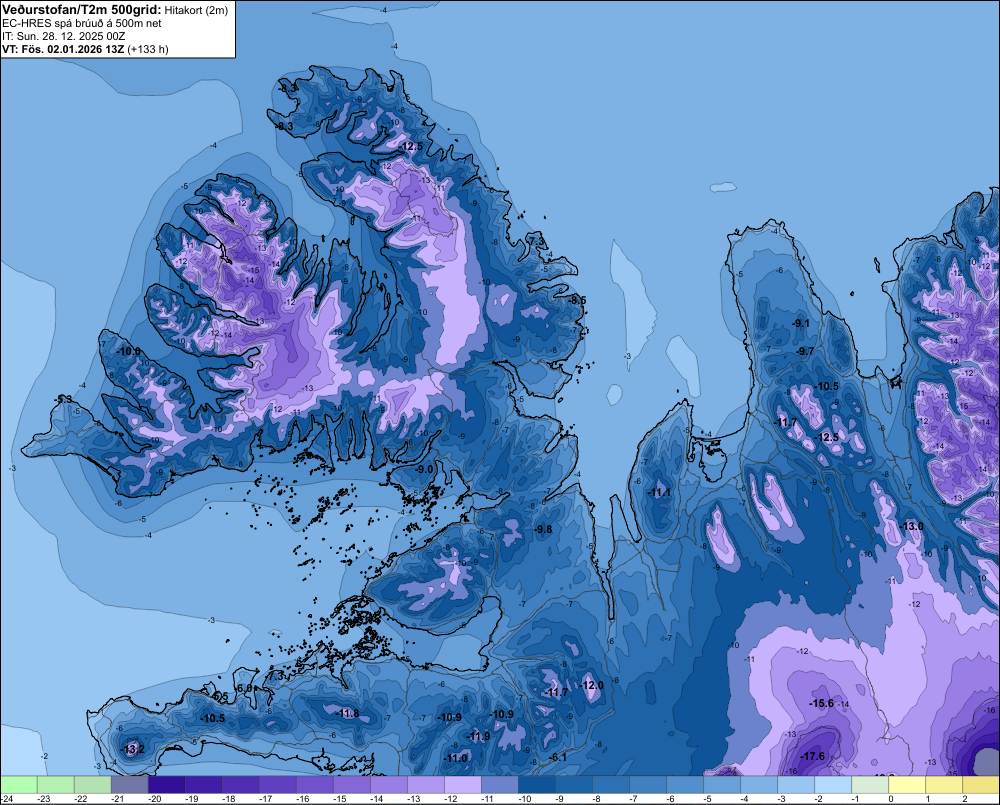This screenshot has height=805, width=1000.
Task: Click the 'EC-HRES spá brúuð á 500m net' line
Action: click(82, 23)
